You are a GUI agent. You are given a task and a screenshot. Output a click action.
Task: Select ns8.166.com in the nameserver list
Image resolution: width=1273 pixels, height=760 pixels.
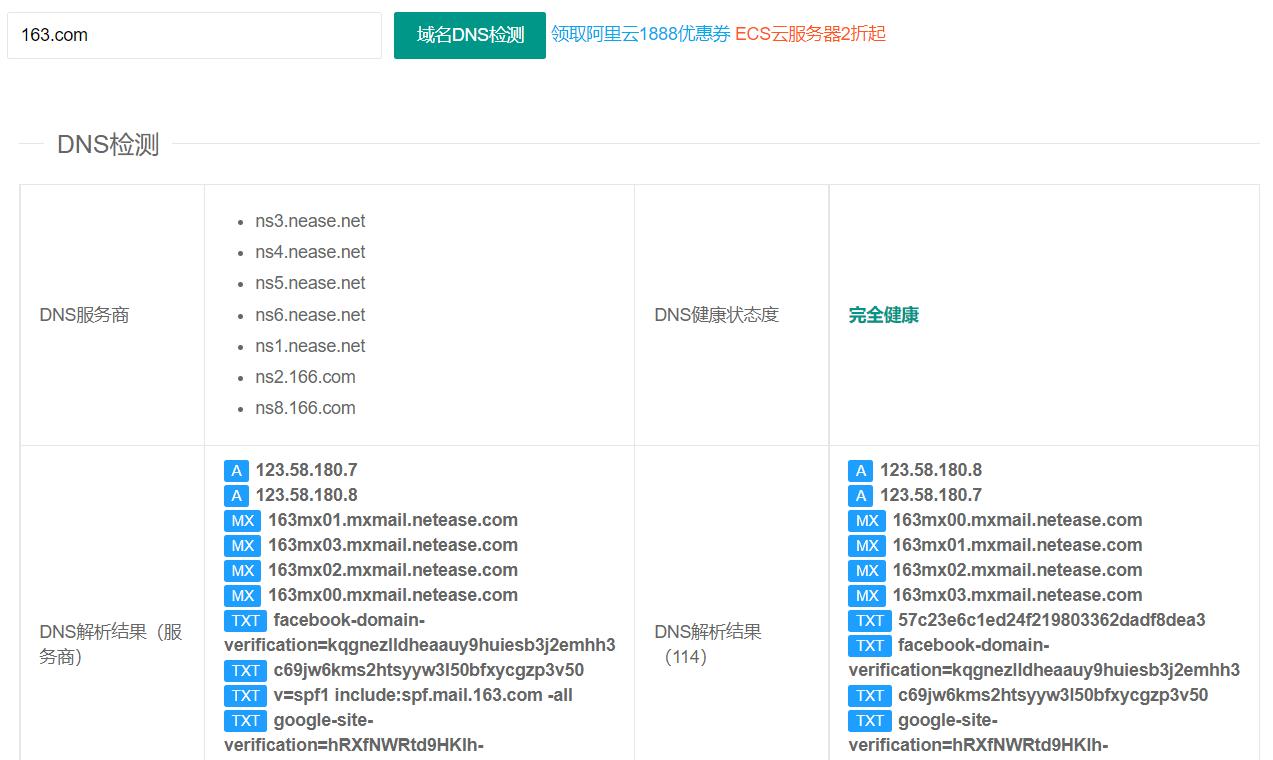pos(305,408)
